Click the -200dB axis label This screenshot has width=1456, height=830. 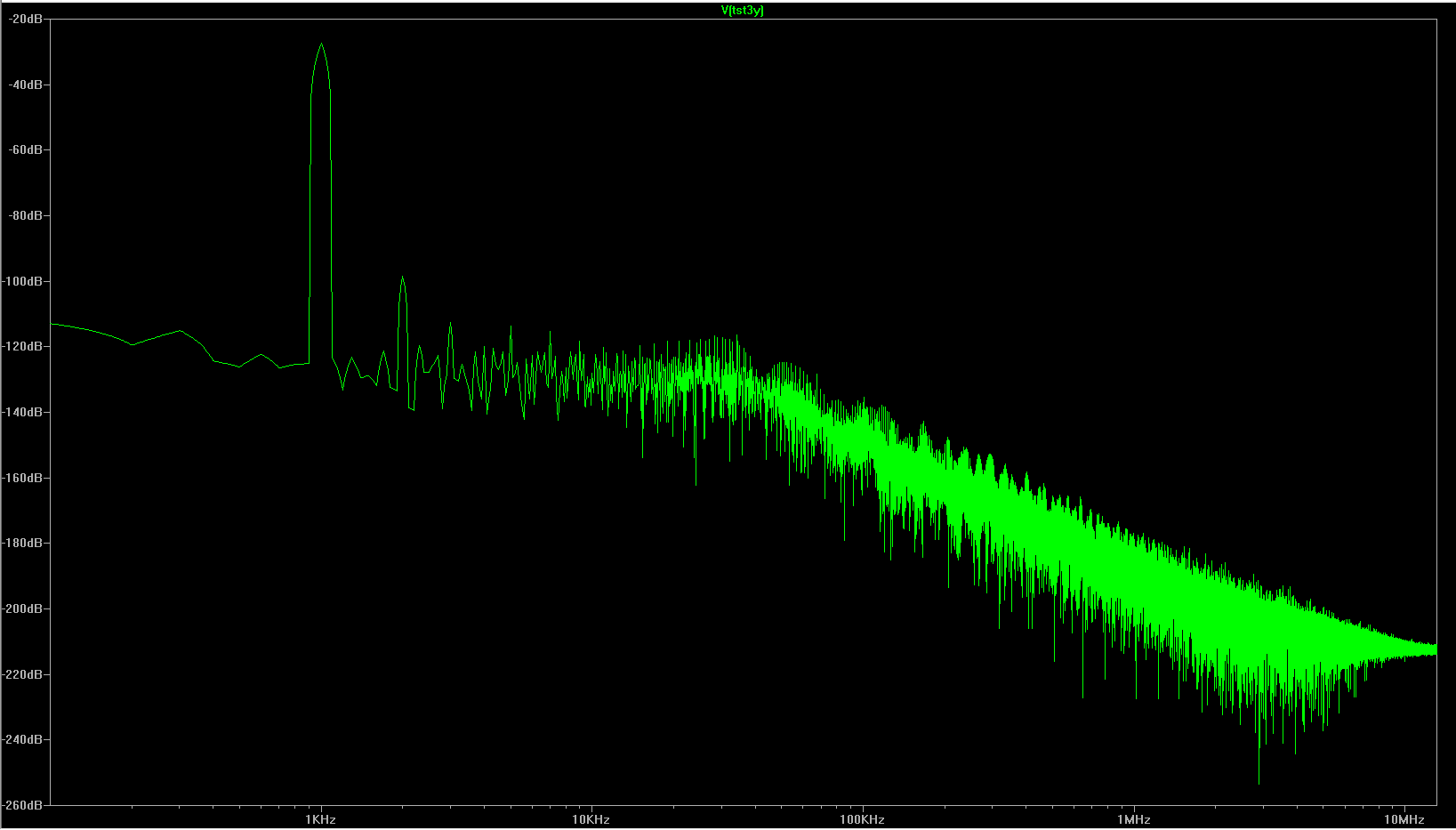point(23,608)
